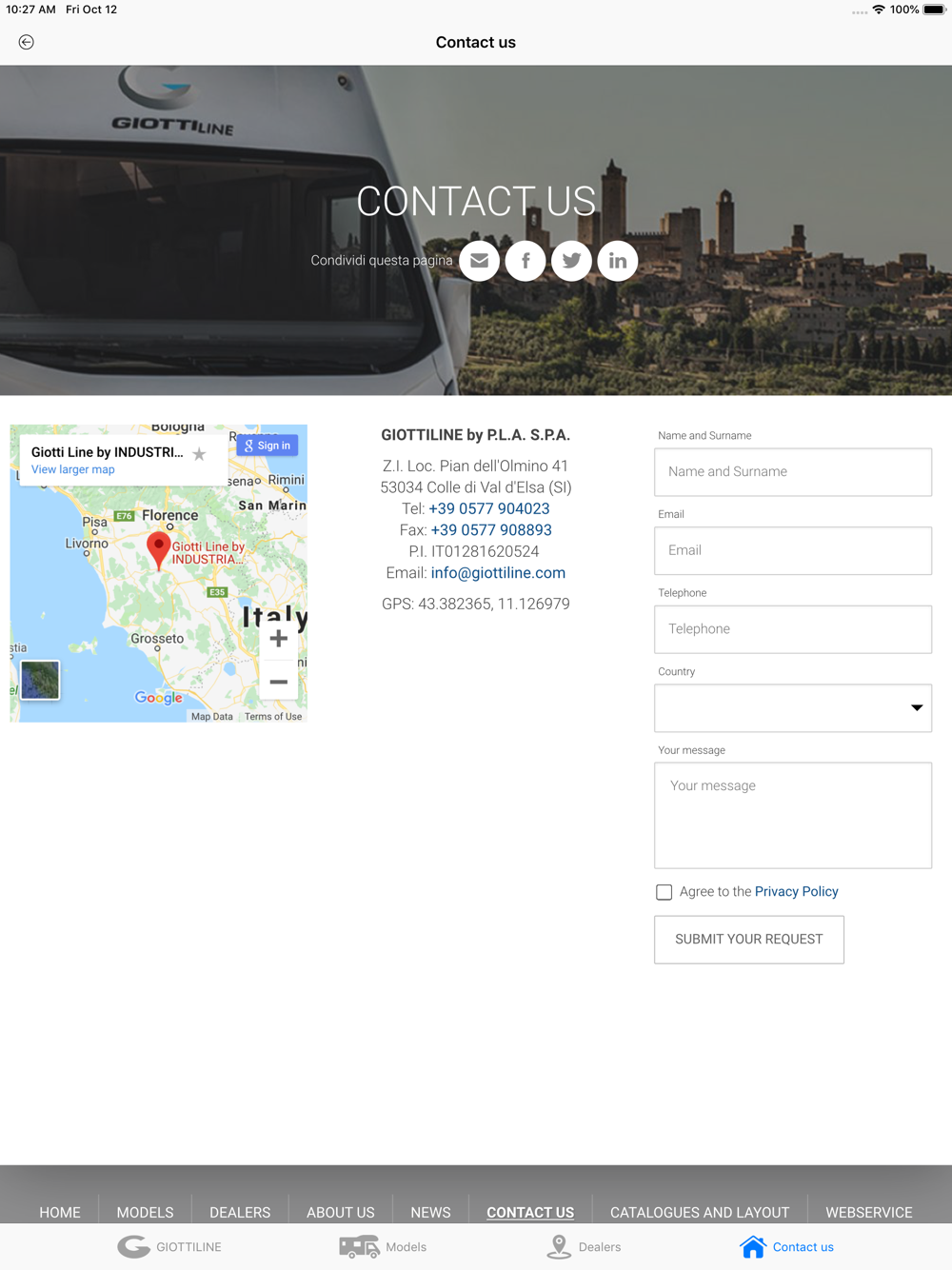Call the Tel number +39 0577 904023

pos(489,508)
